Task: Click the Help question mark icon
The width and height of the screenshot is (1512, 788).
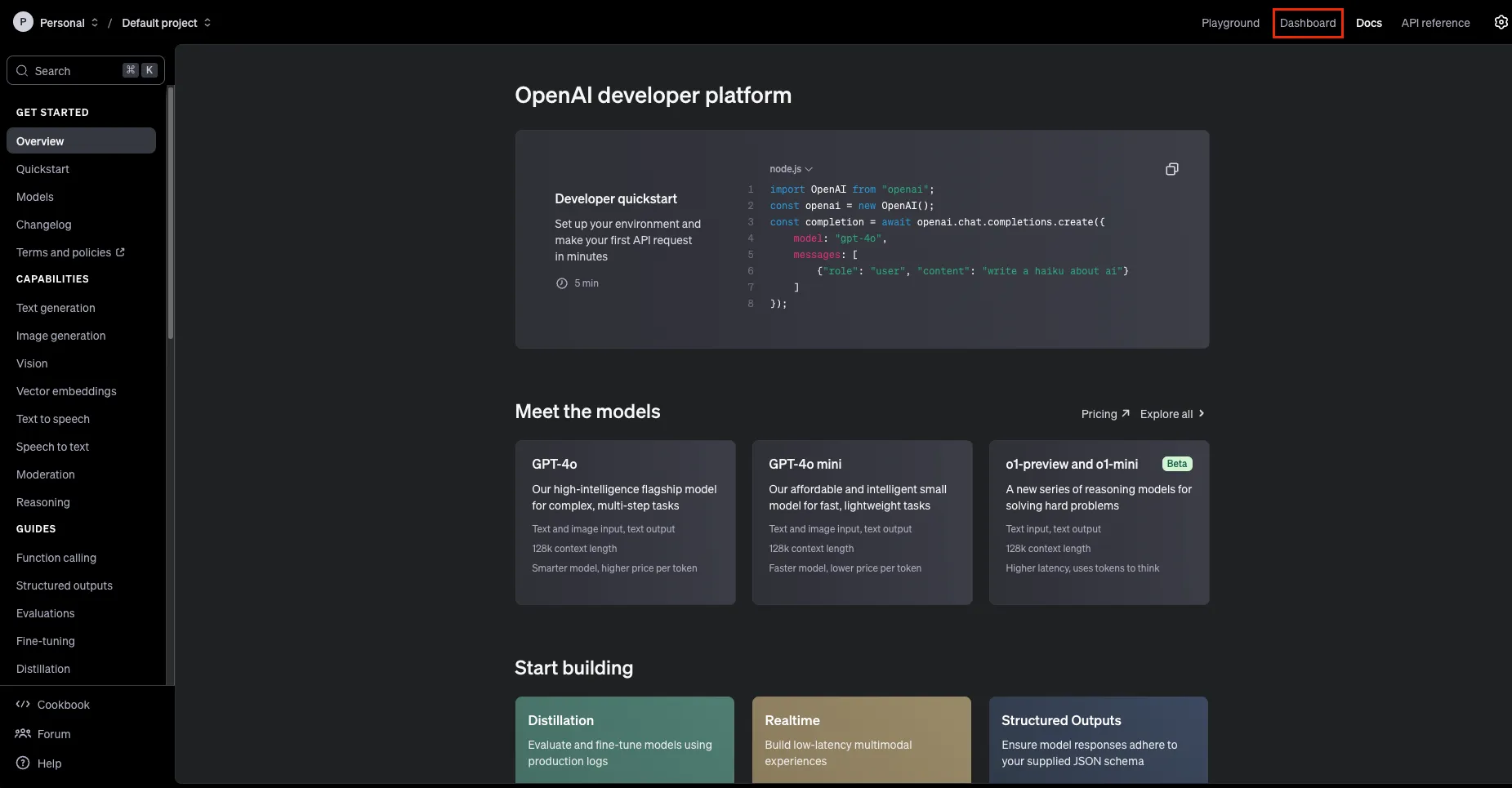Action: coord(23,764)
